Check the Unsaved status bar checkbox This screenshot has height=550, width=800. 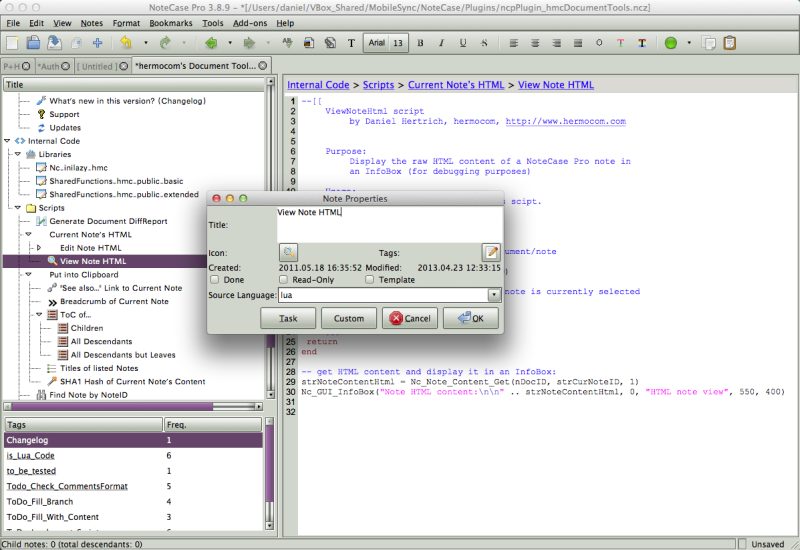coord(742,544)
